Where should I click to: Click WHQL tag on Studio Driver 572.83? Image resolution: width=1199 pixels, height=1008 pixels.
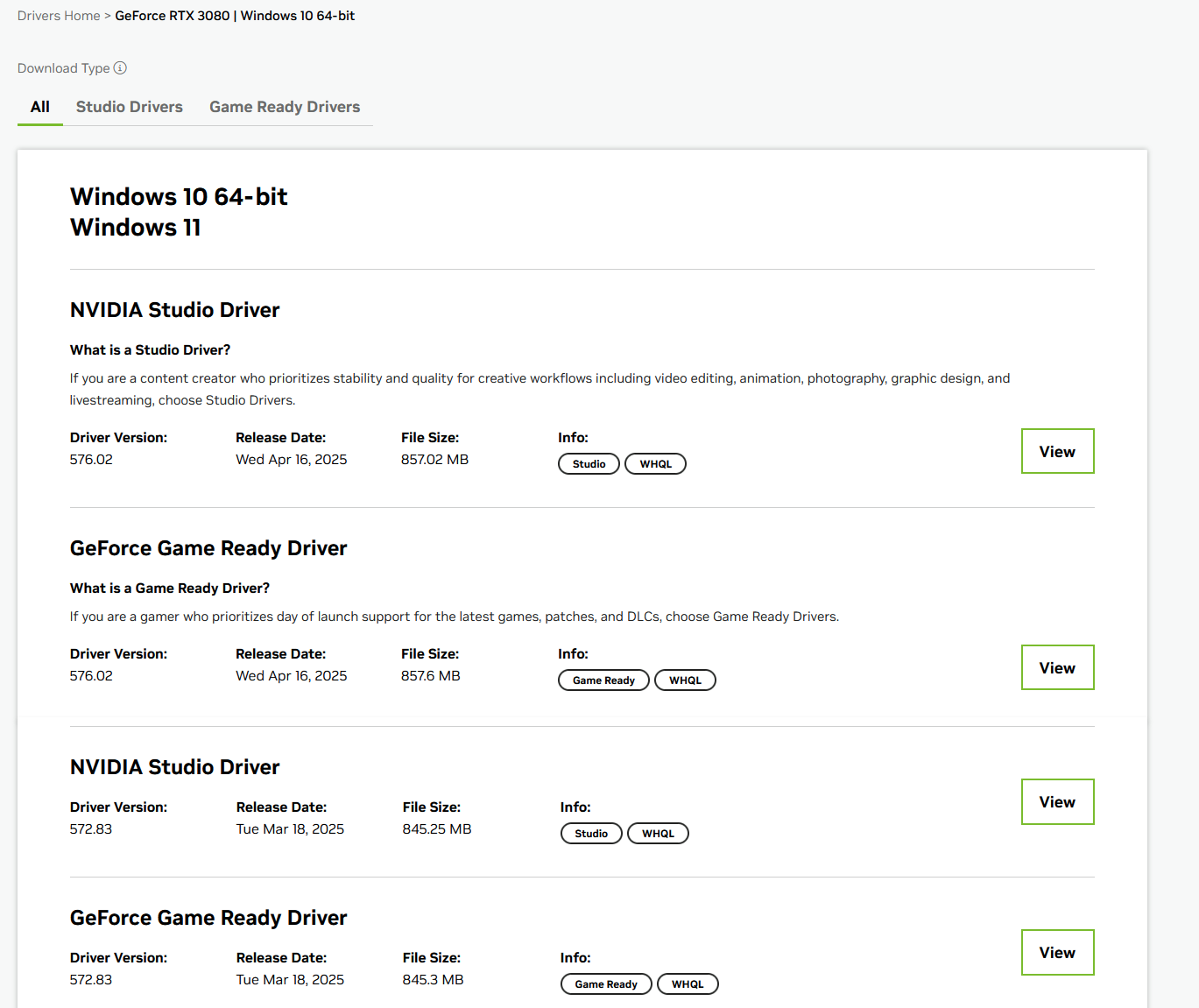pyautogui.click(x=658, y=834)
